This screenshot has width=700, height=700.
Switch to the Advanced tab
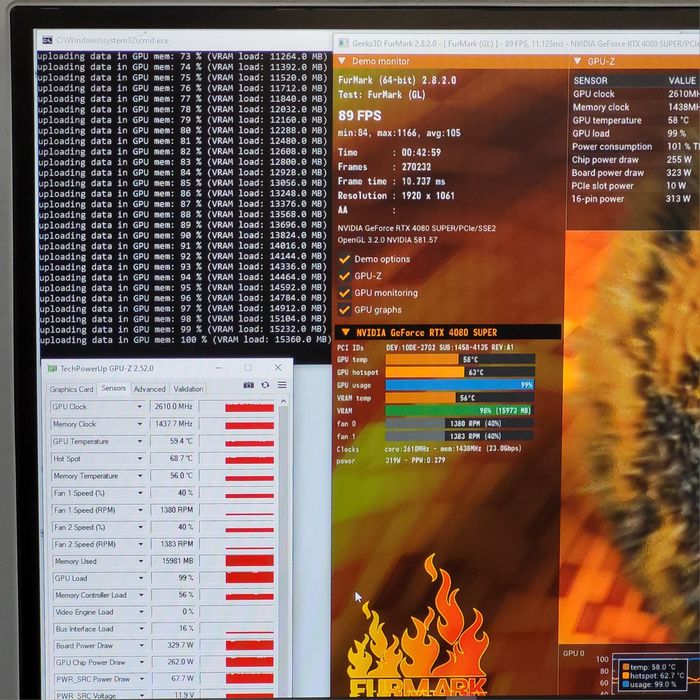click(150, 389)
